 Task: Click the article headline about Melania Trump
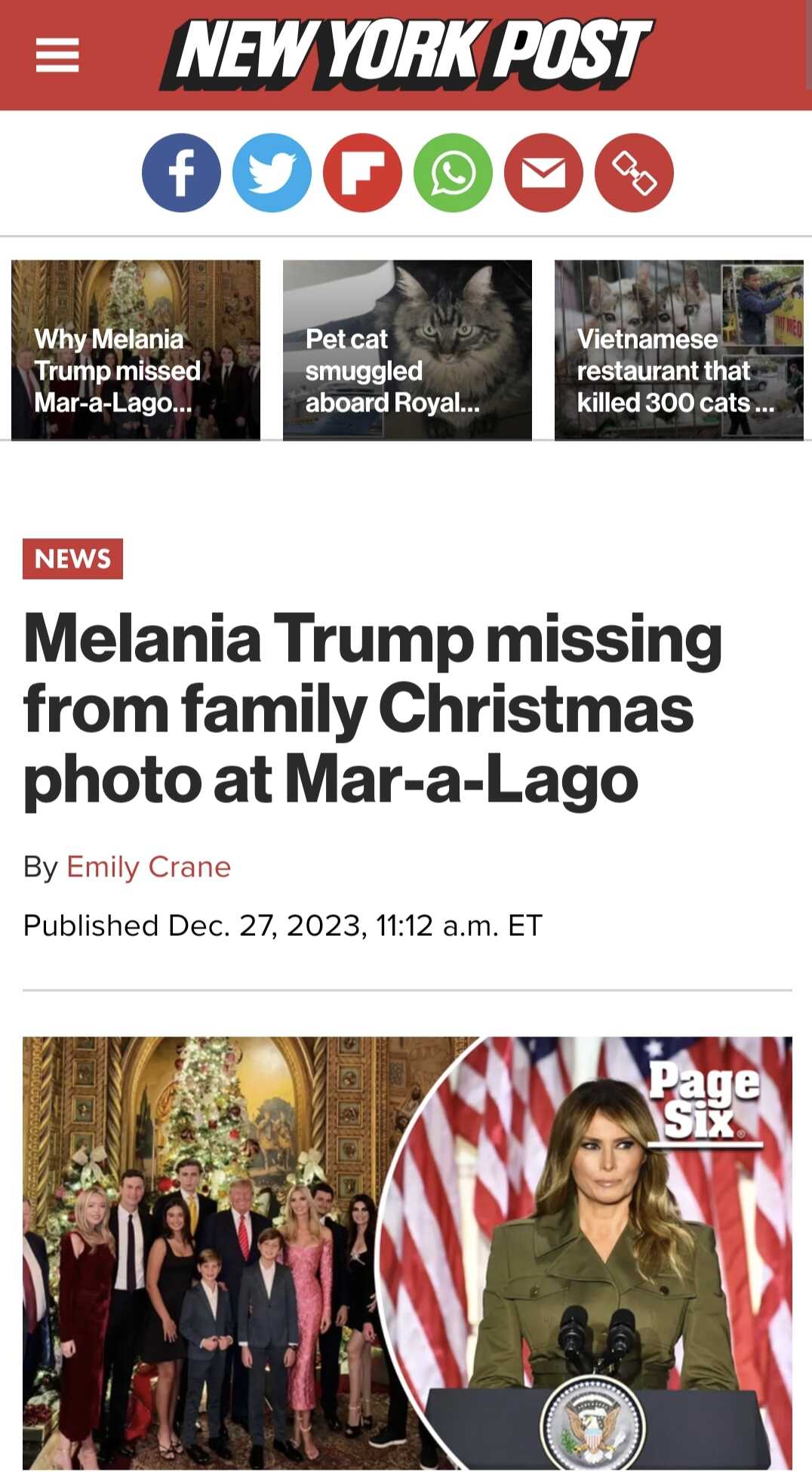(372, 710)
